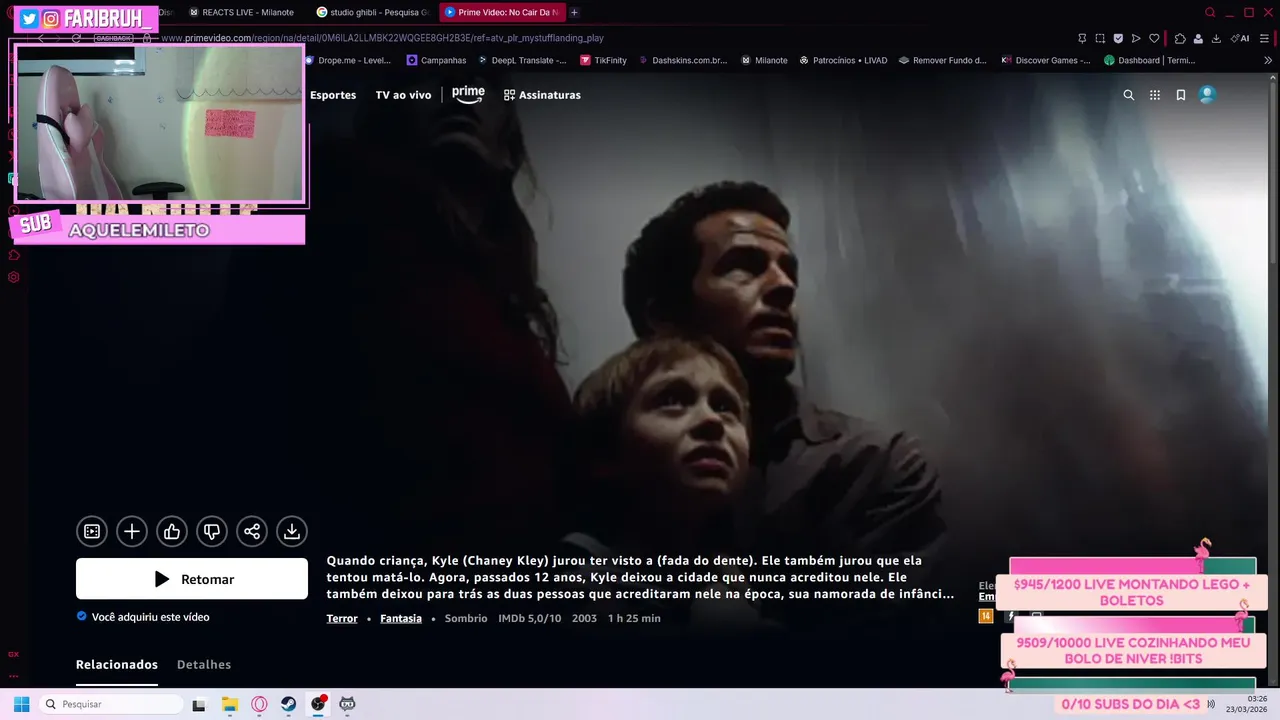Open TV ao vivo section
This screenshot has width=1280, height=720.
pos(403,95)
